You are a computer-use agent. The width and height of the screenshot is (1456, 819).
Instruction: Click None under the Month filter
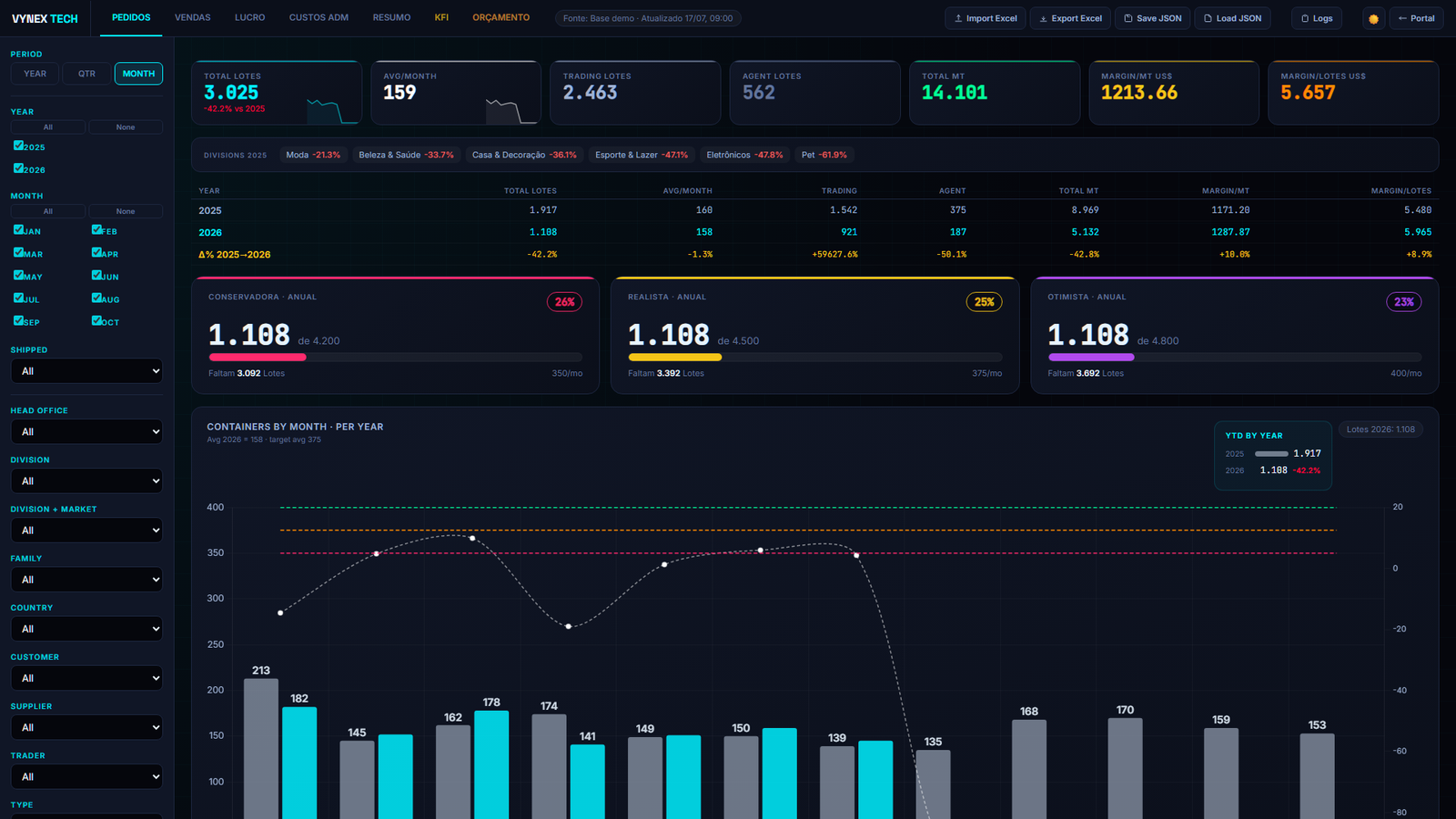(126, 211)
